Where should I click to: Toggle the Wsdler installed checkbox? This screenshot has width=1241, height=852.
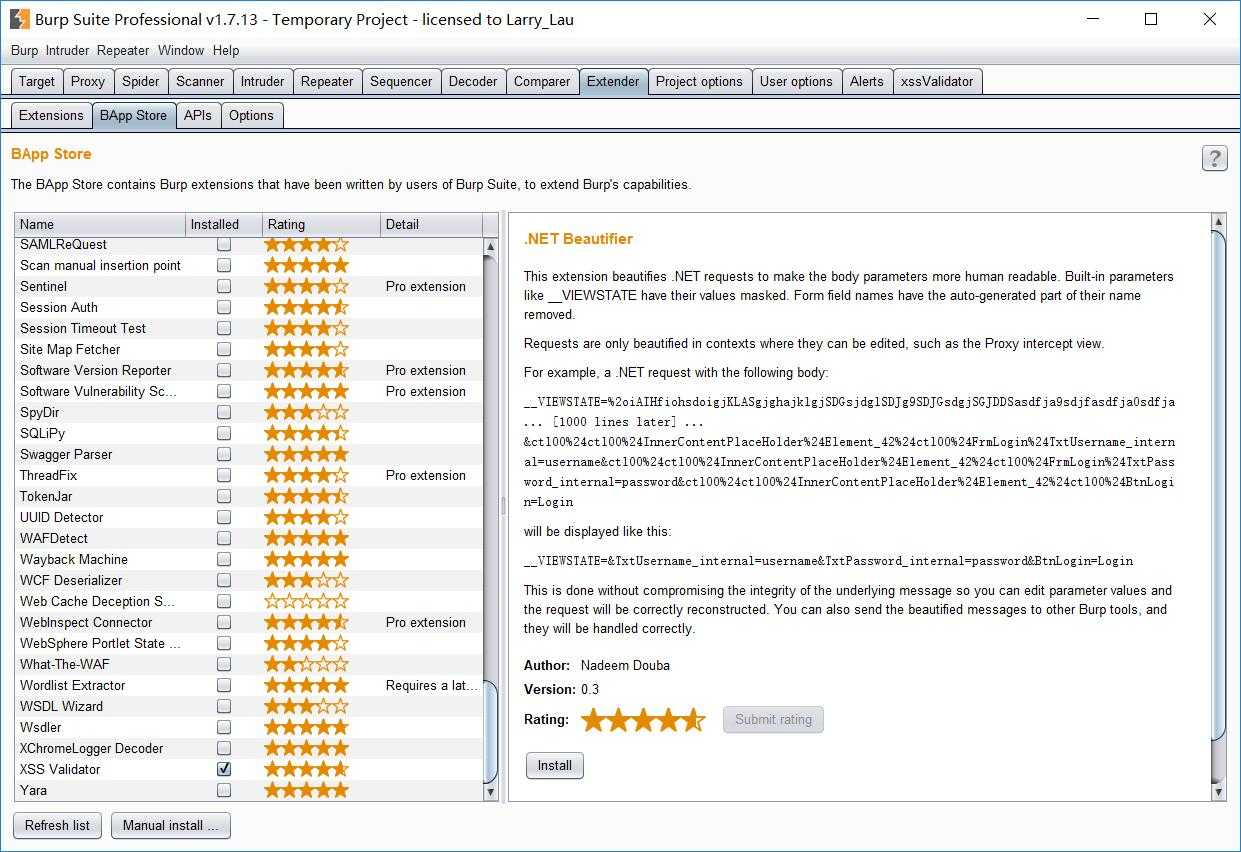click(224, 727)
